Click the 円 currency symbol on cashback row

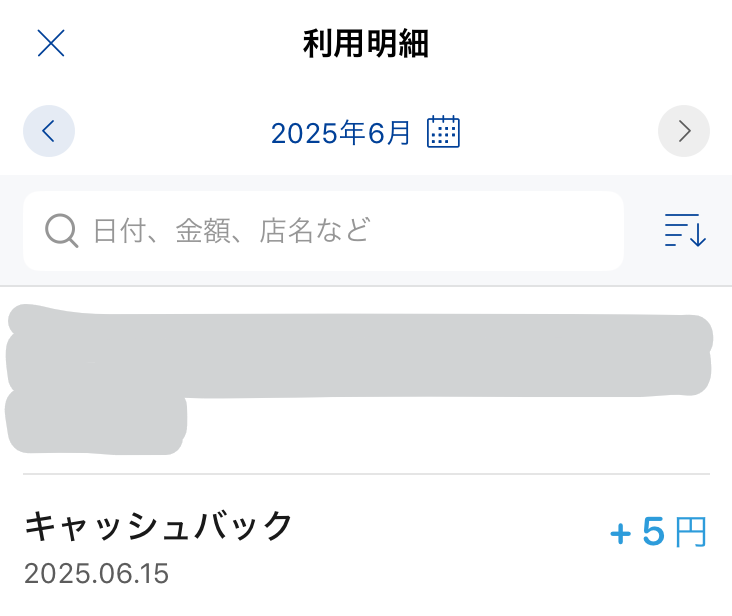[690, 533]
